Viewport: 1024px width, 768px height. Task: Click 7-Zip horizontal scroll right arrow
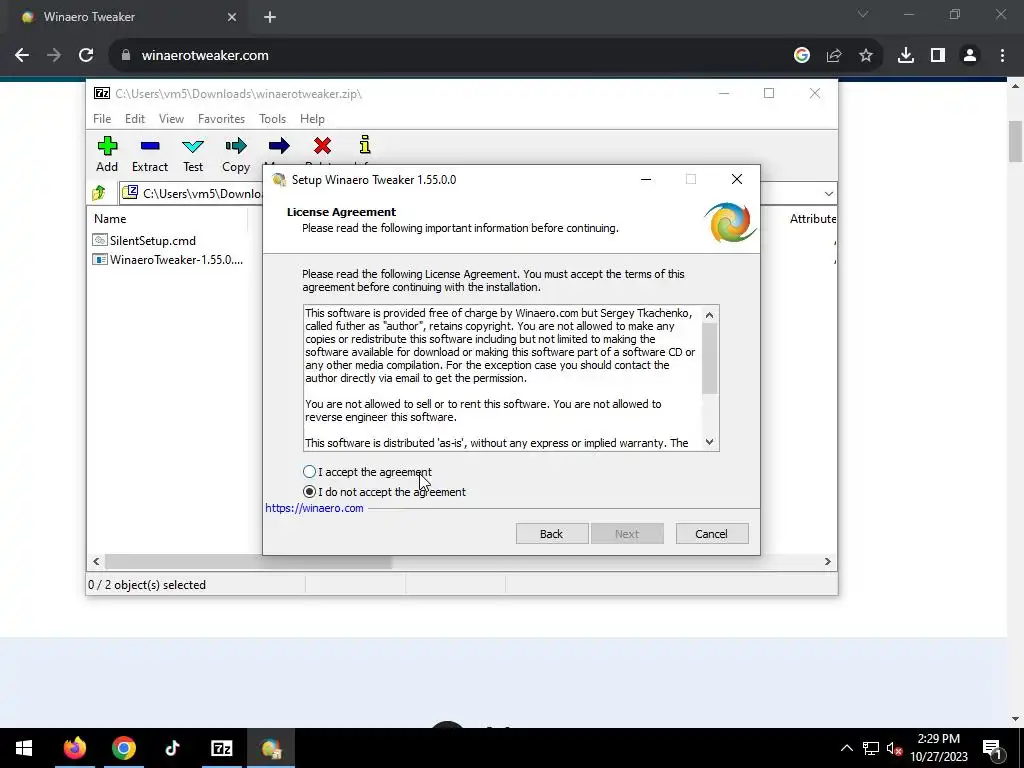[x=828, y=562]
